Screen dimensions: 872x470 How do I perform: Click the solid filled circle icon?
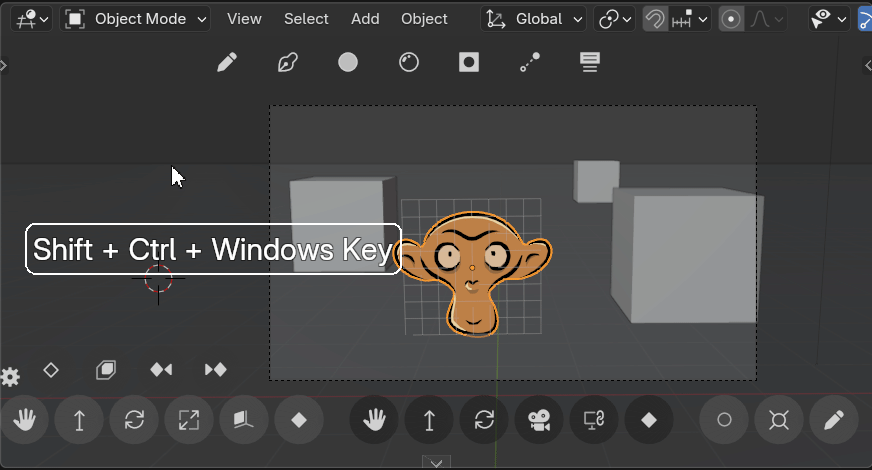pos(348,62)
